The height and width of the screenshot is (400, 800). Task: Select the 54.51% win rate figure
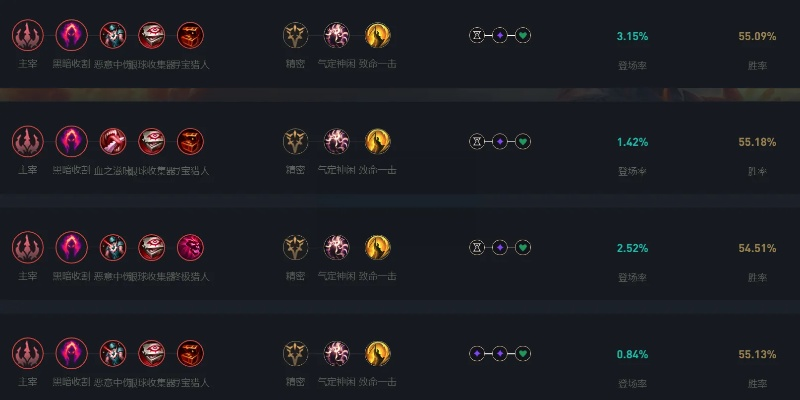757,248
